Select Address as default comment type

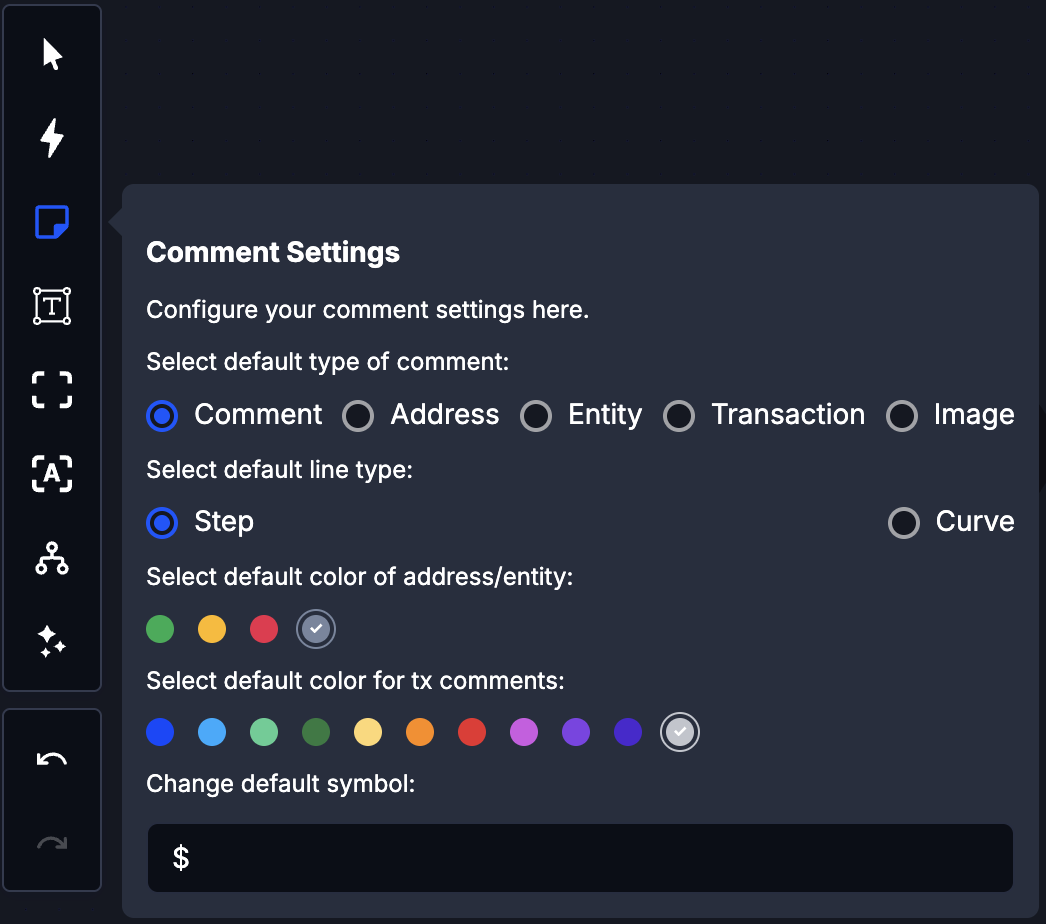click(358, 416)
